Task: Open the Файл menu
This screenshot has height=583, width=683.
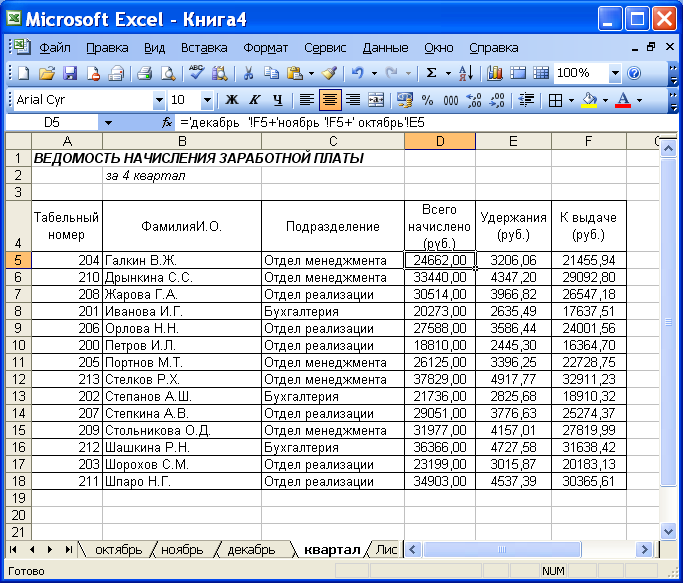Action: [x=55, y=47]
